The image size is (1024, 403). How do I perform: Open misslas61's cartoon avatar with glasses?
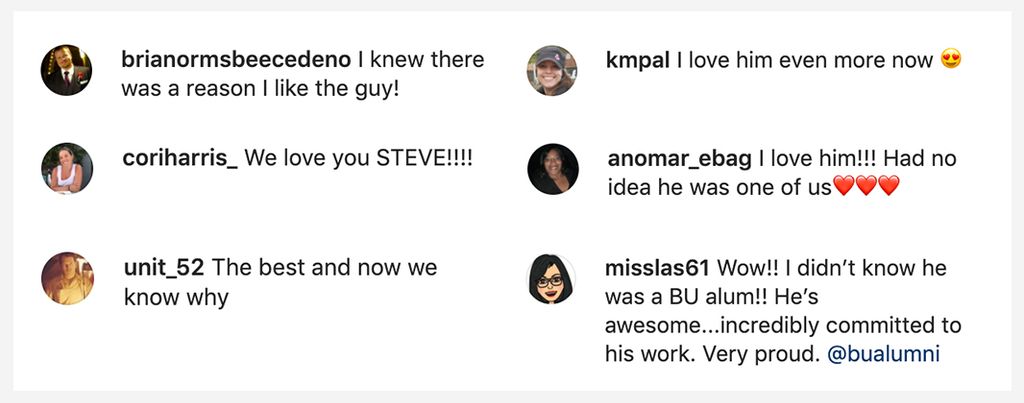point(552,280)
